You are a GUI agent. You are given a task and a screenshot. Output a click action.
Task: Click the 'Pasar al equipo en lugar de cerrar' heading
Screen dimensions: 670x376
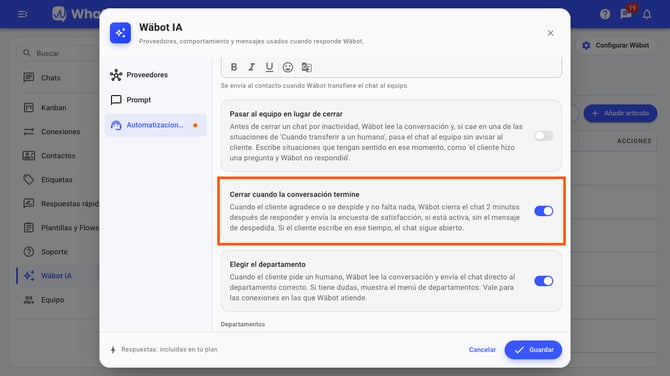[x=286, y=114]
